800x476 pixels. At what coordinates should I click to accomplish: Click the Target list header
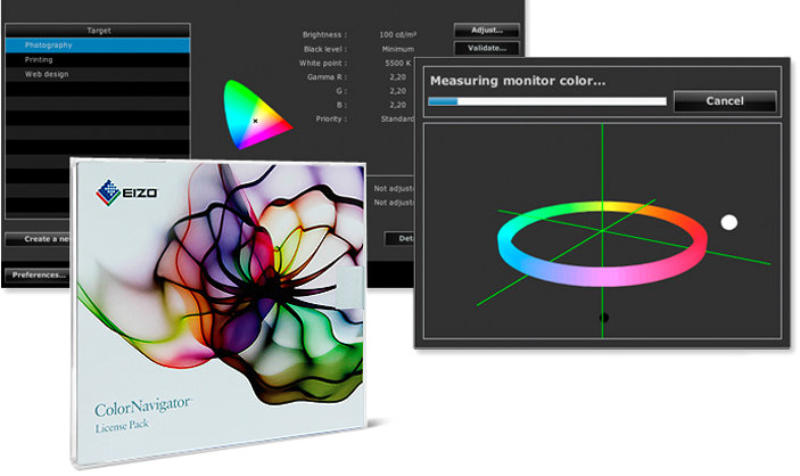(x=97, y=31)
